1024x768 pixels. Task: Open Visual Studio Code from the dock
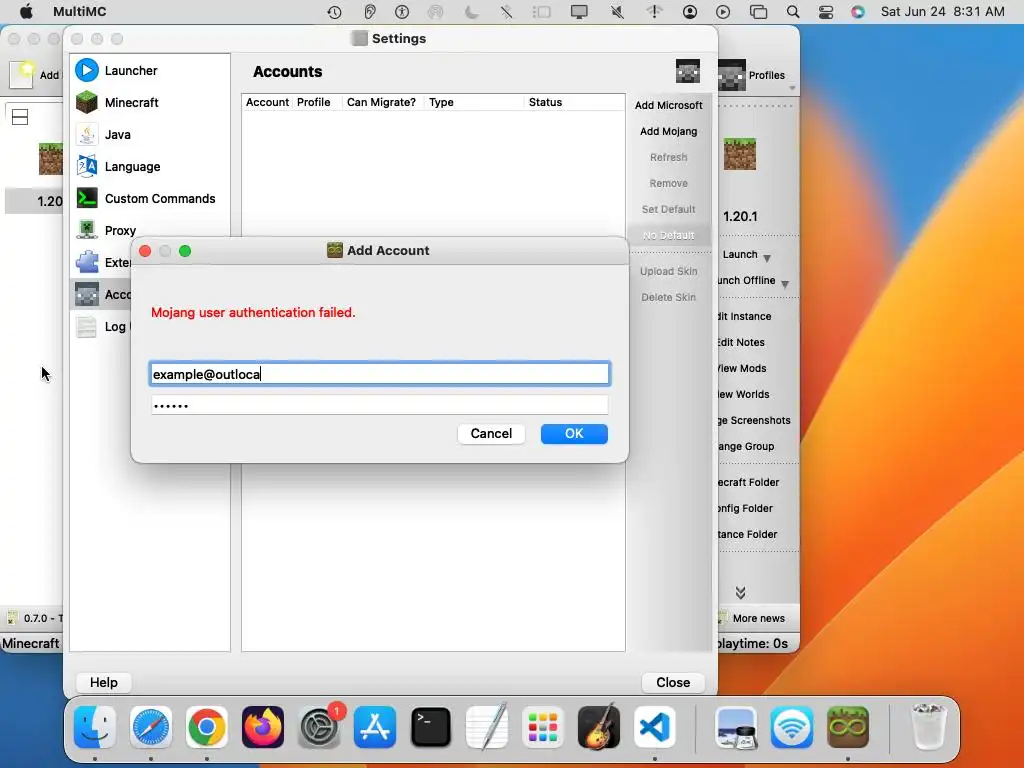pyautogui.click(x=655, y=727)
